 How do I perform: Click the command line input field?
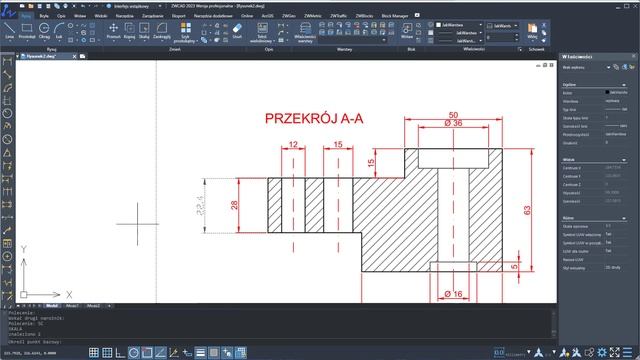tap(280, 342)
